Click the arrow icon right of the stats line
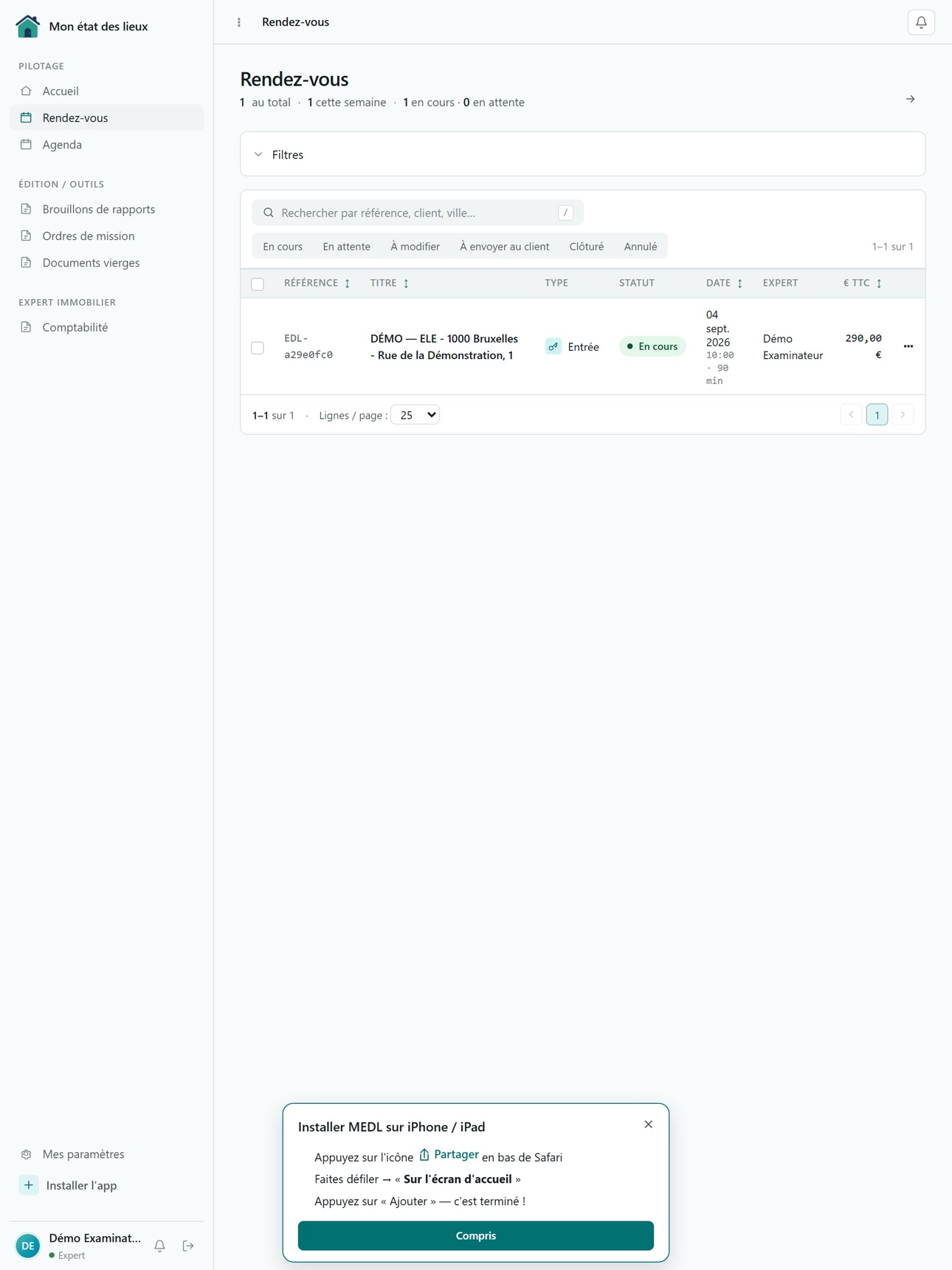Viewport: 952px width, 1270px height. [x=911, y=99]
